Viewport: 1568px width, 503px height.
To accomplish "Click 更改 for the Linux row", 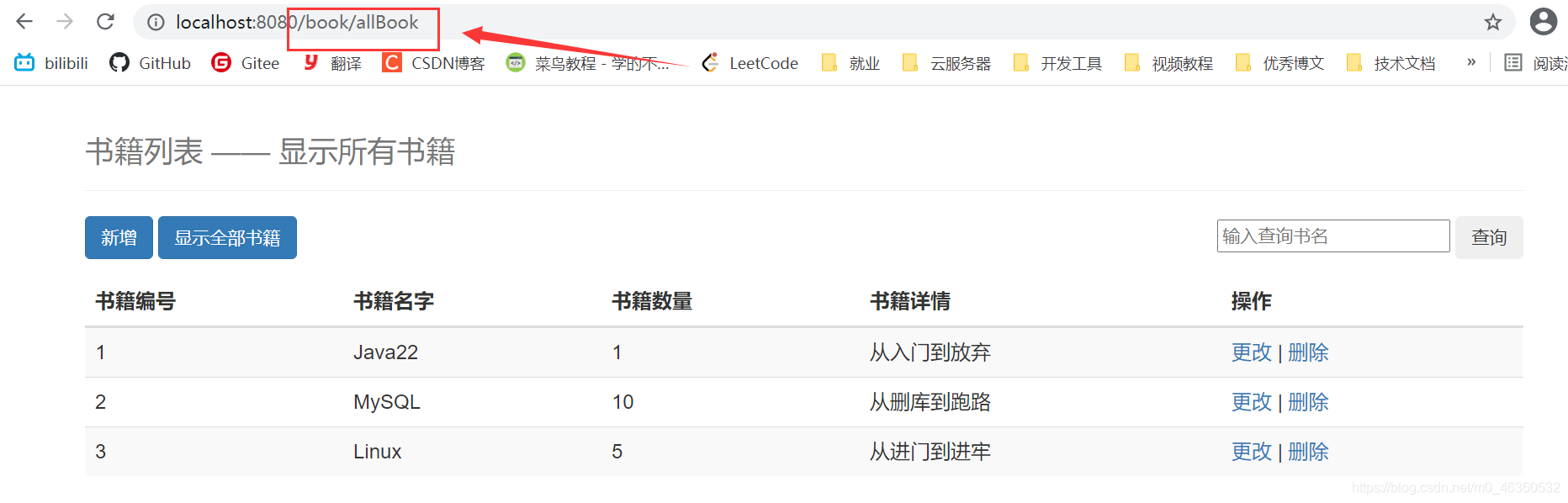I will tap(1251, 452).
